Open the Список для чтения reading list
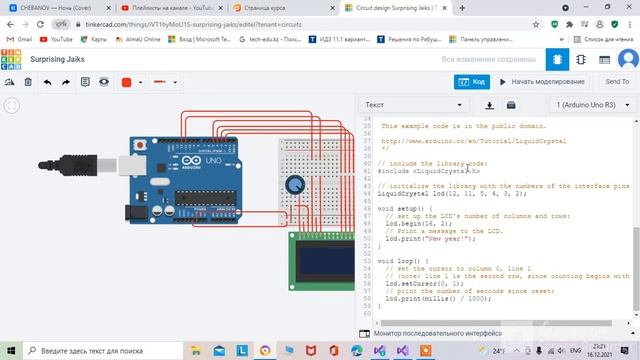 point(604,39)
